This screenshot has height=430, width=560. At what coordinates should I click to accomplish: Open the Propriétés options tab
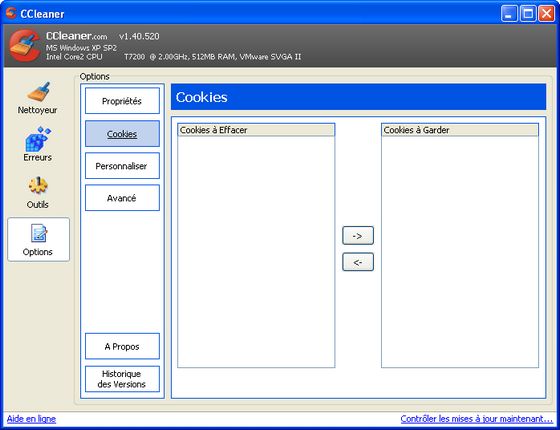122,101
